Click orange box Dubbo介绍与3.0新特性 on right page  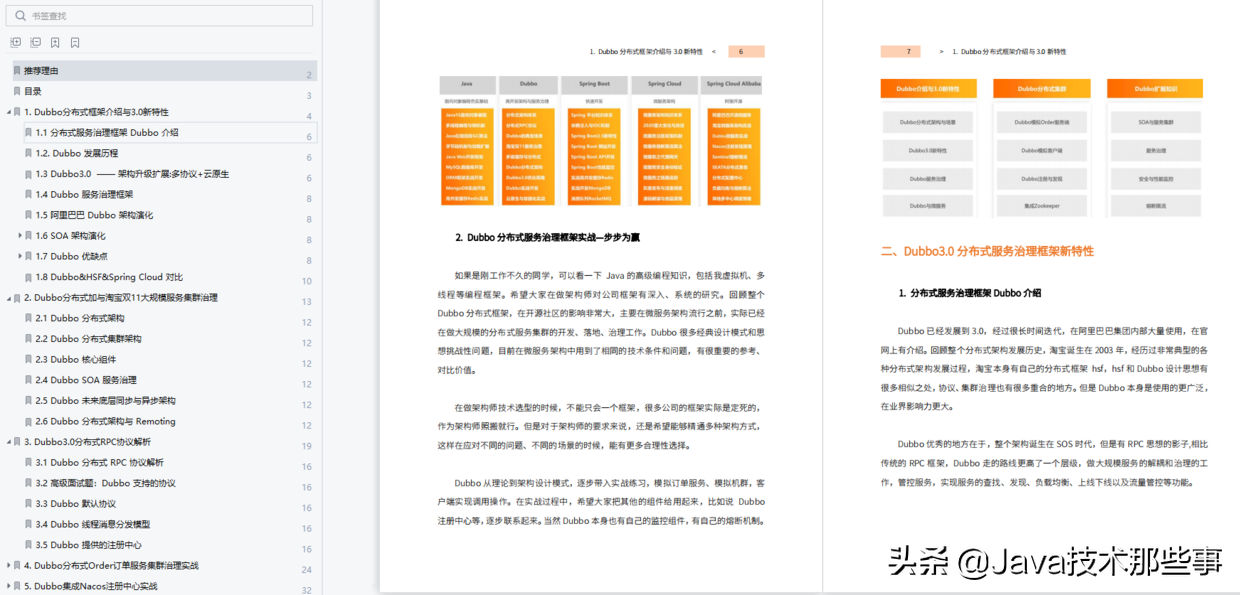click(927, 88)
